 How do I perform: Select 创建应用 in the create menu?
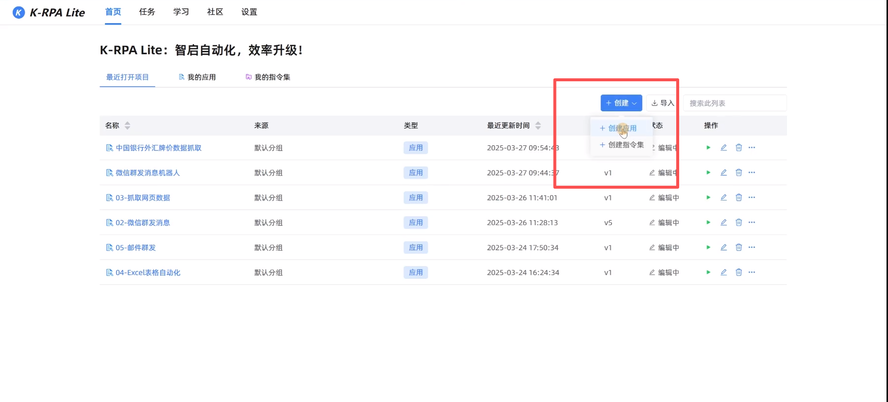pos(621,128)
